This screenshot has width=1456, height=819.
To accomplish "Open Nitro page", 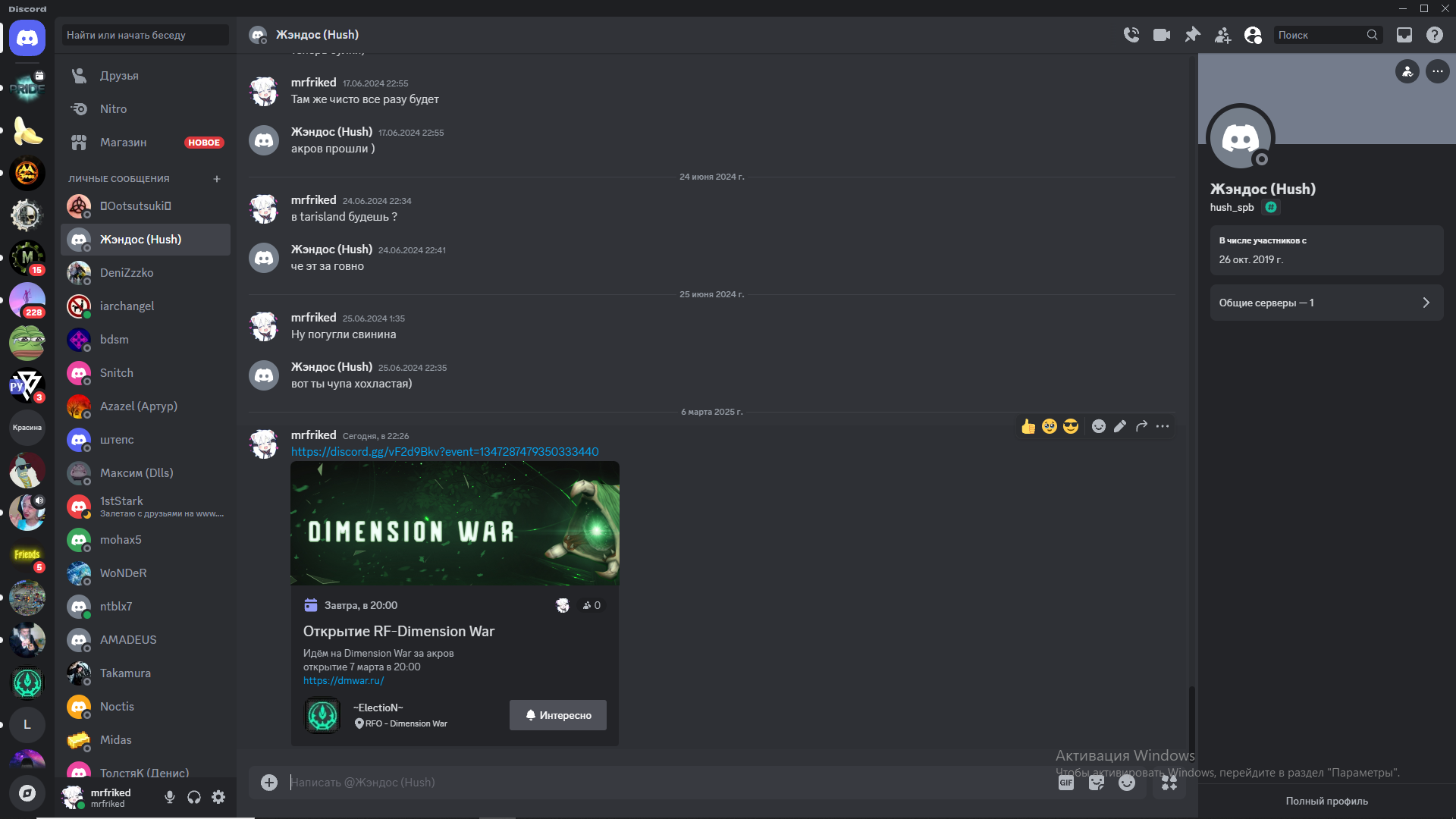I will click(x=146, y=109).
